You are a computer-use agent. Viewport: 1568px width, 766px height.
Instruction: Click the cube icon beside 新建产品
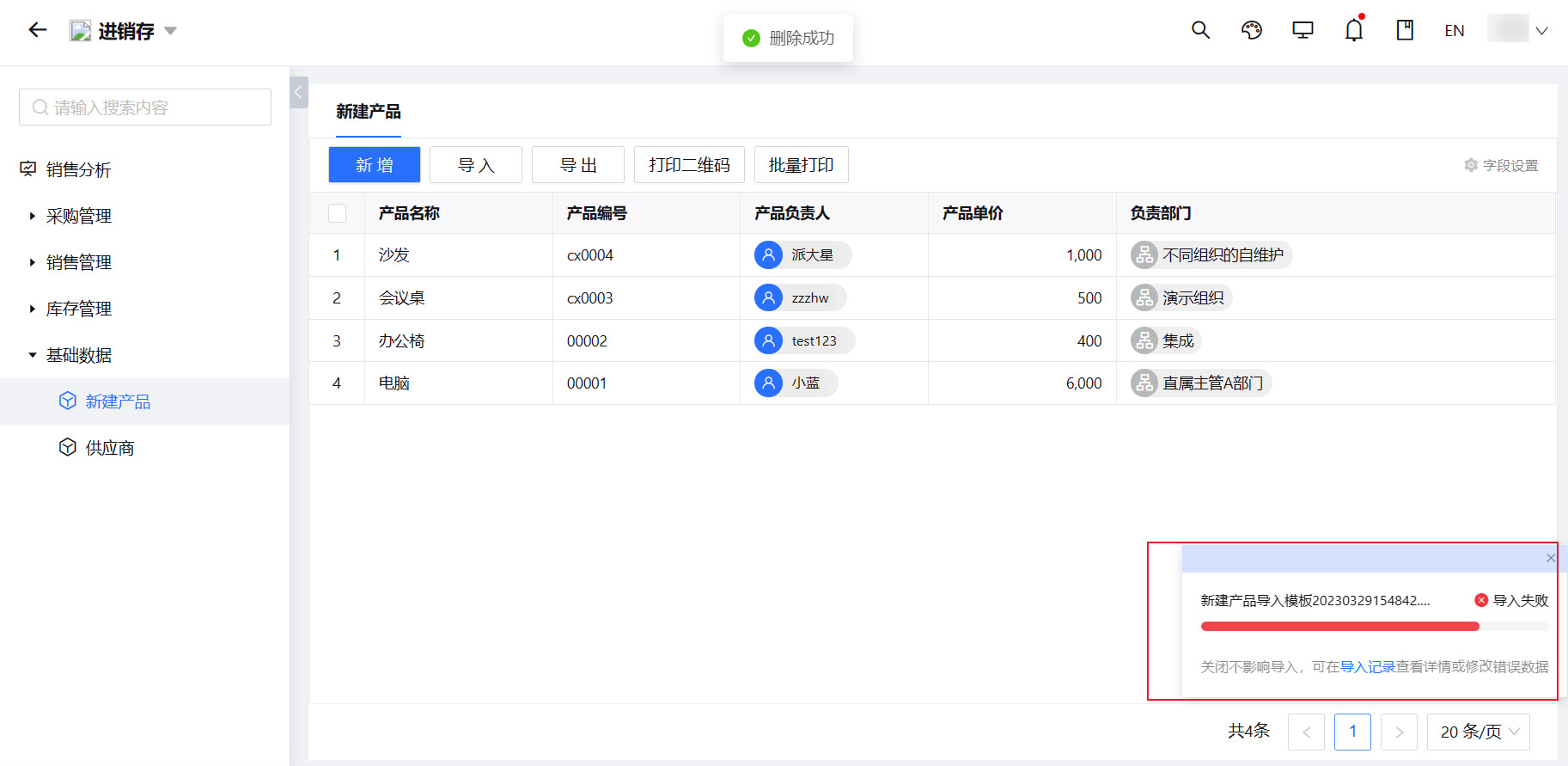(x=68, y=401)
